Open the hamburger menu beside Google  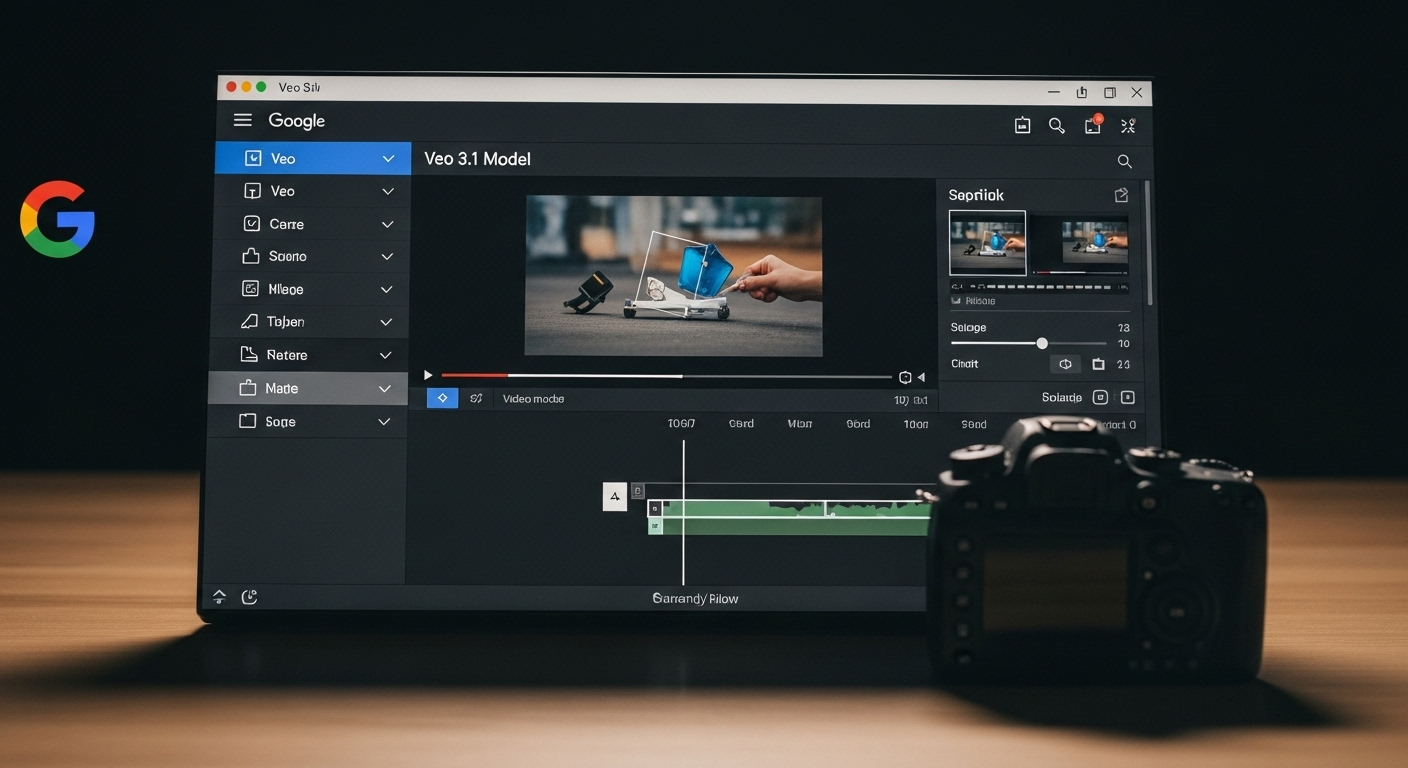[242, 120]
